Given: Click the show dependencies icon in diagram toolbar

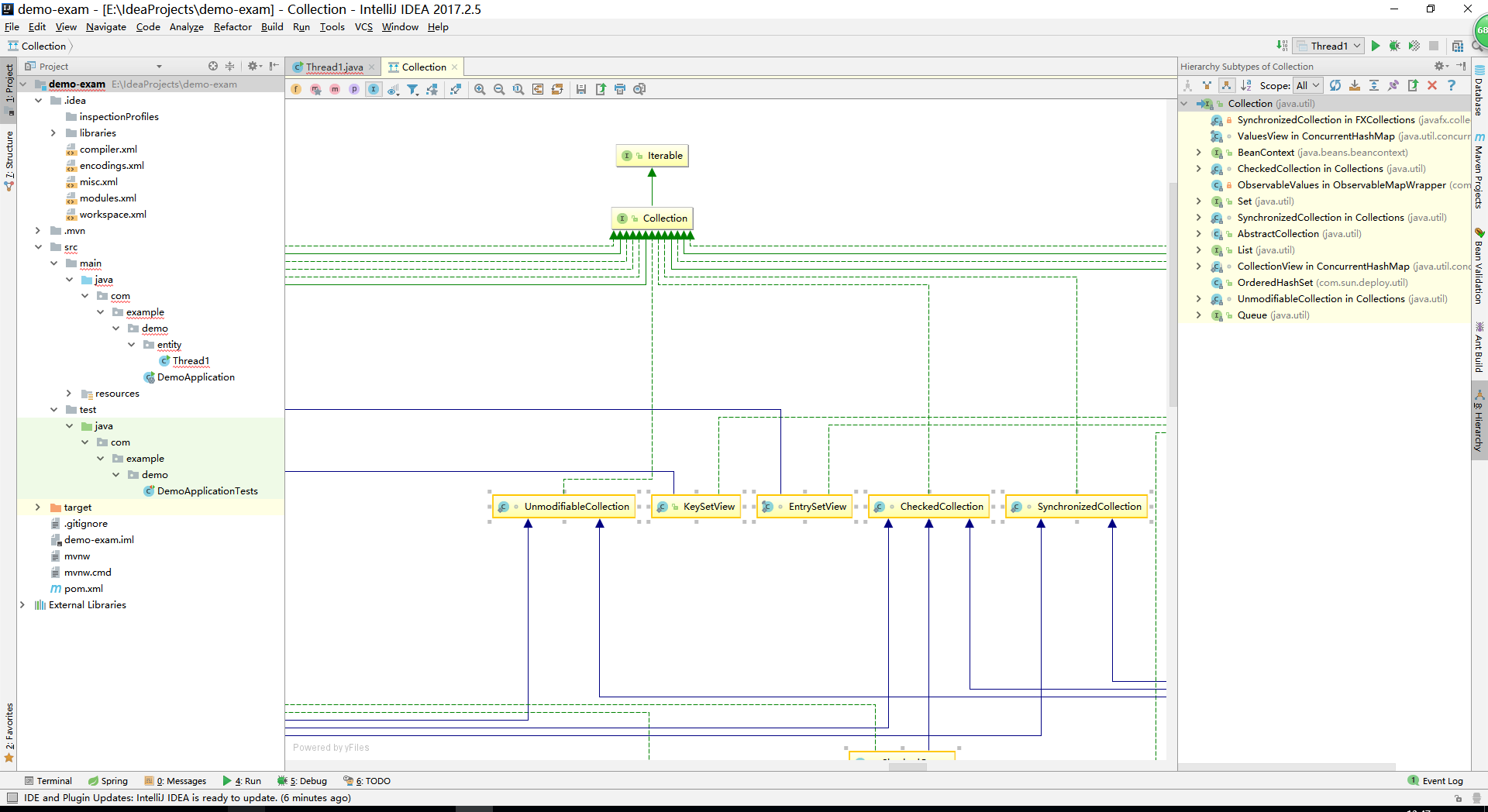Looking at the screenshot, I should pos(432,89).
